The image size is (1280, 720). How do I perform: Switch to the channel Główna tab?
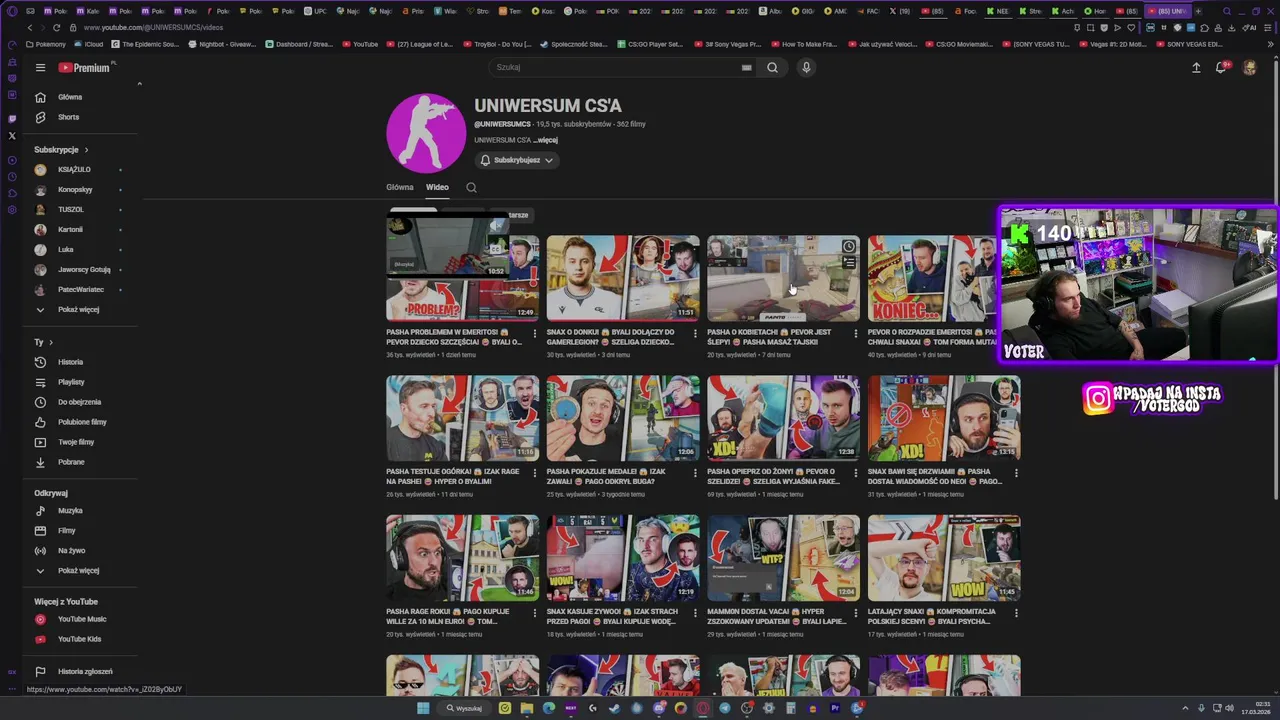pyautogui.click(x=400, y=187)
